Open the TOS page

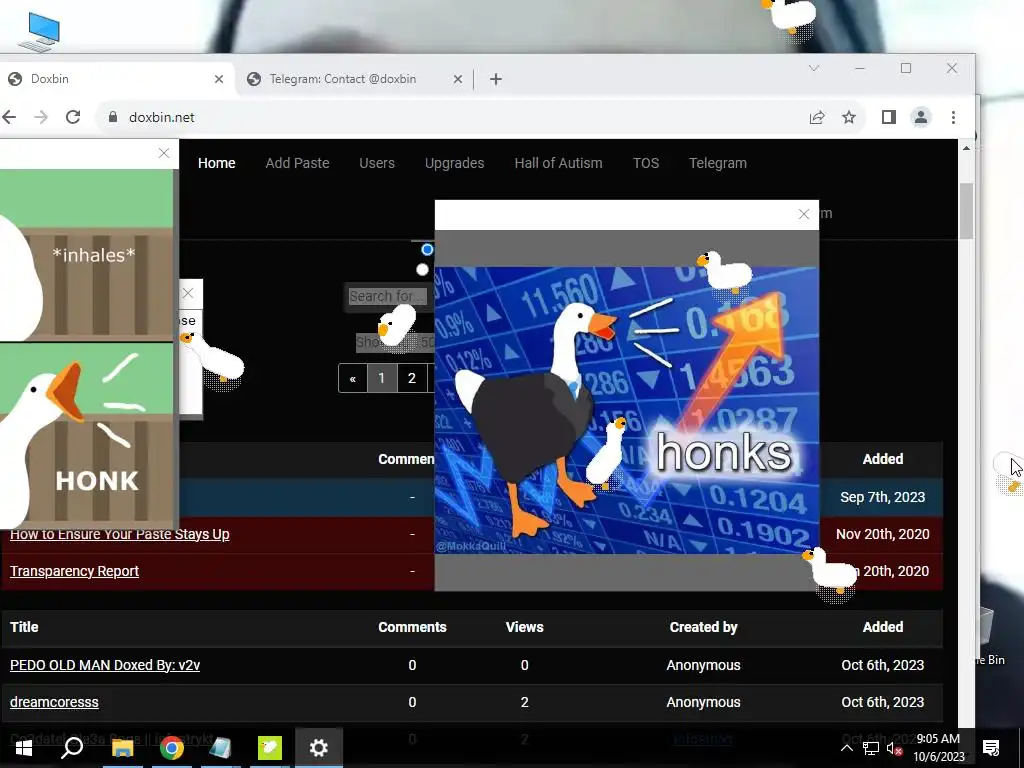(x=646, y=163)
